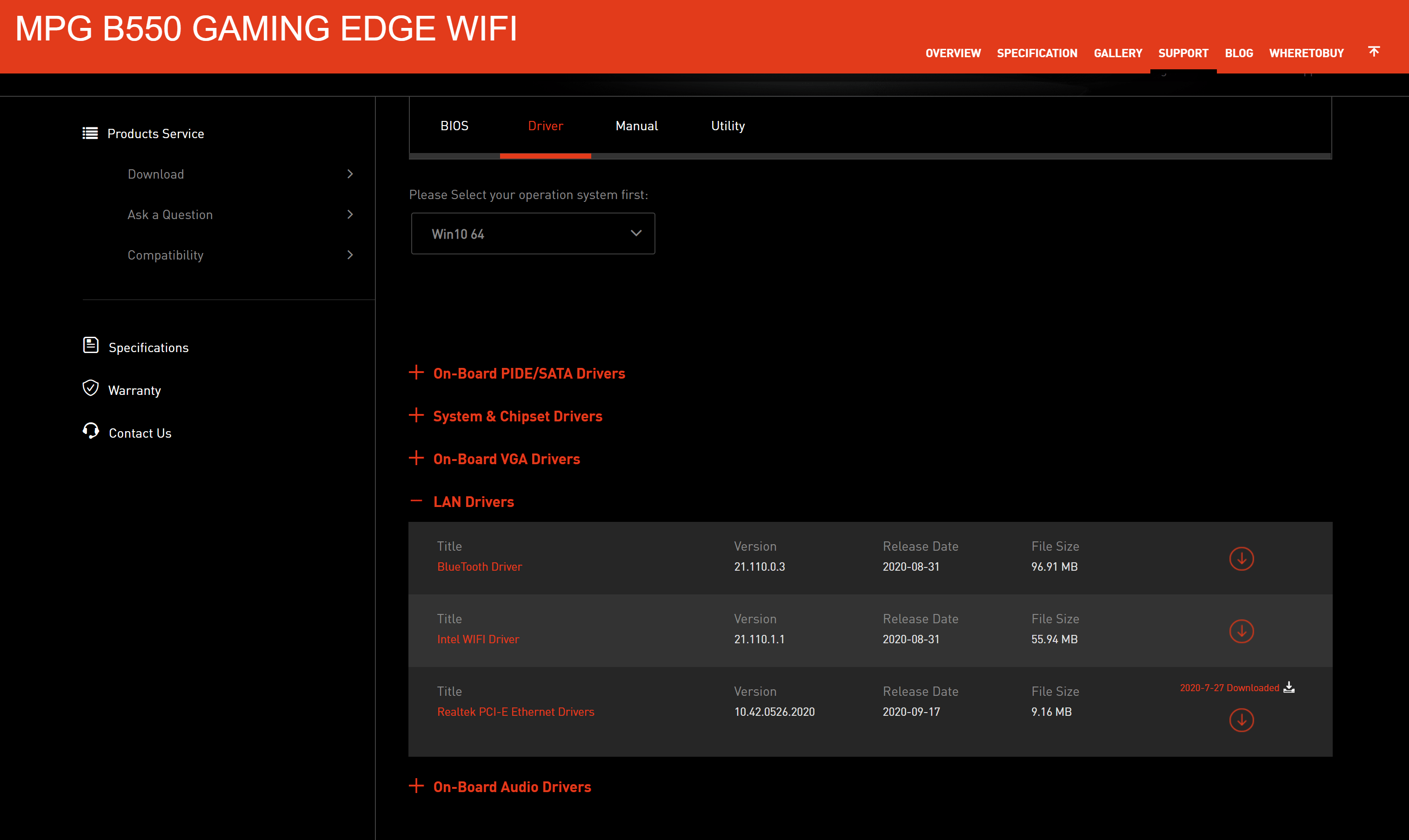
Task: Click the downloaded icon beside 2020-7-27 Downloaded
Action: point(1290,686)
